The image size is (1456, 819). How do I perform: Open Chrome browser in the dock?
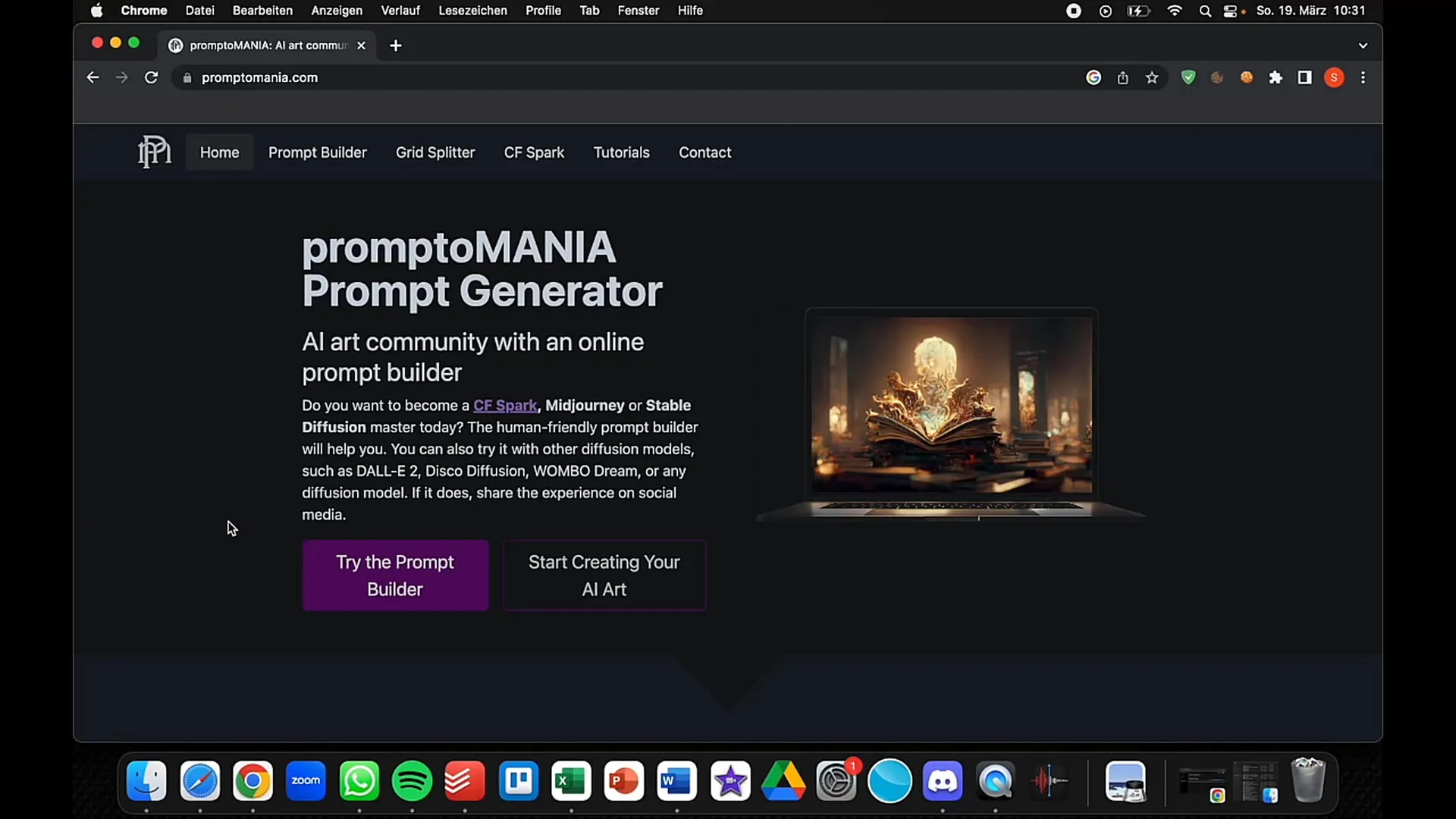pyautogui.click(x=252, y=780)
